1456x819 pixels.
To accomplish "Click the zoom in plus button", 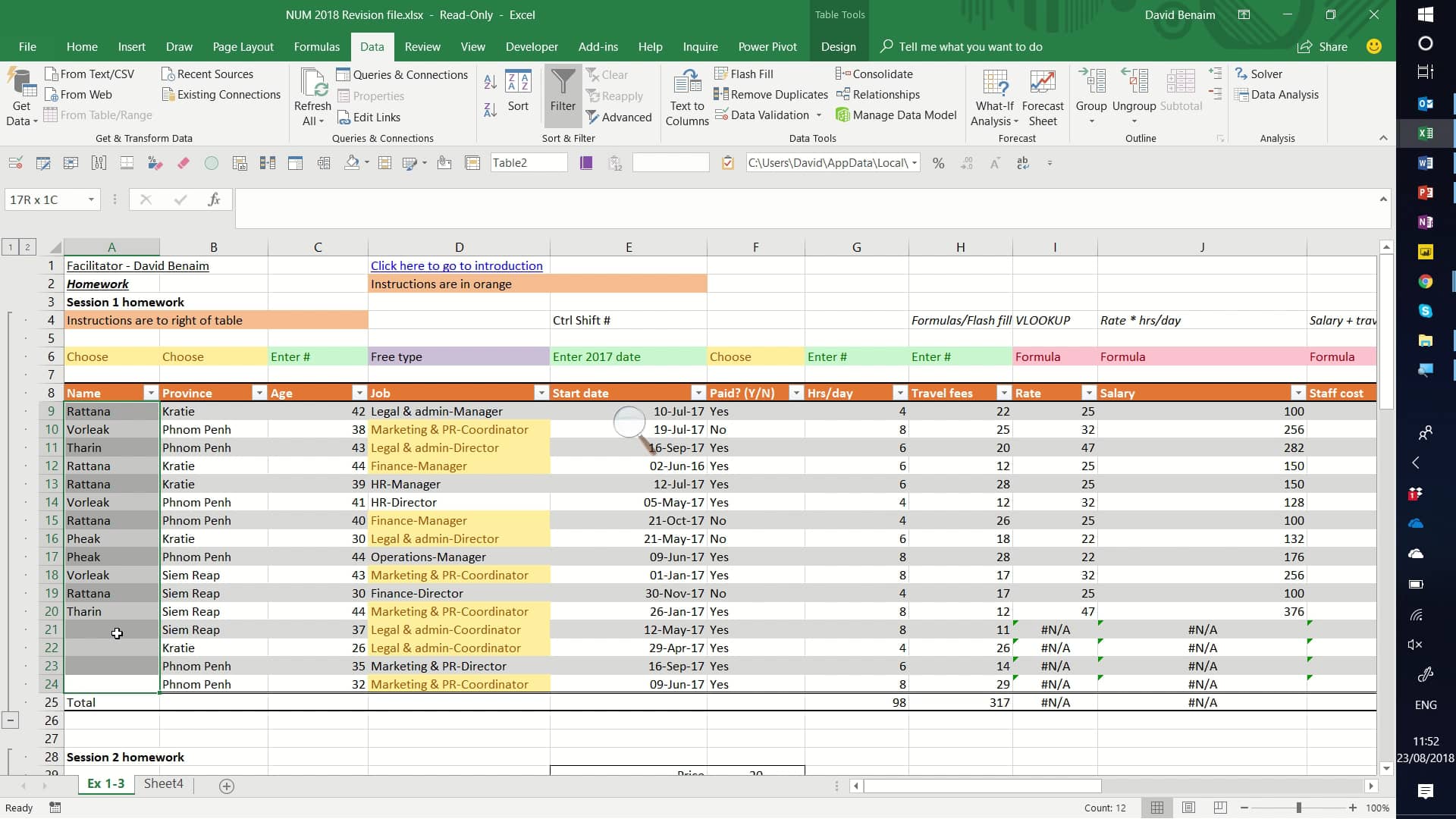I will pos(1352,808).
